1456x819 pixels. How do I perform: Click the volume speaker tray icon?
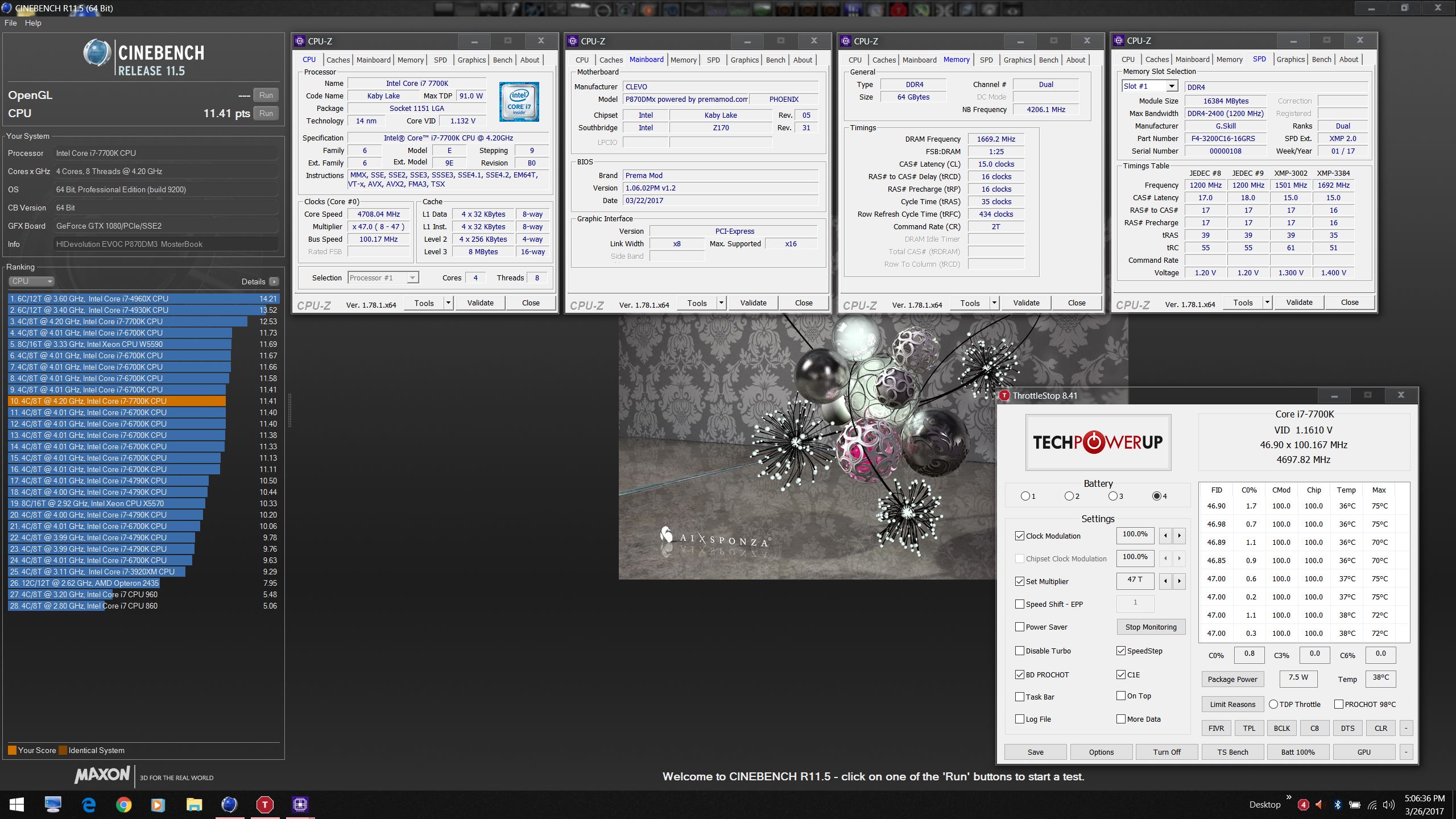click(x=1388, y=805)
